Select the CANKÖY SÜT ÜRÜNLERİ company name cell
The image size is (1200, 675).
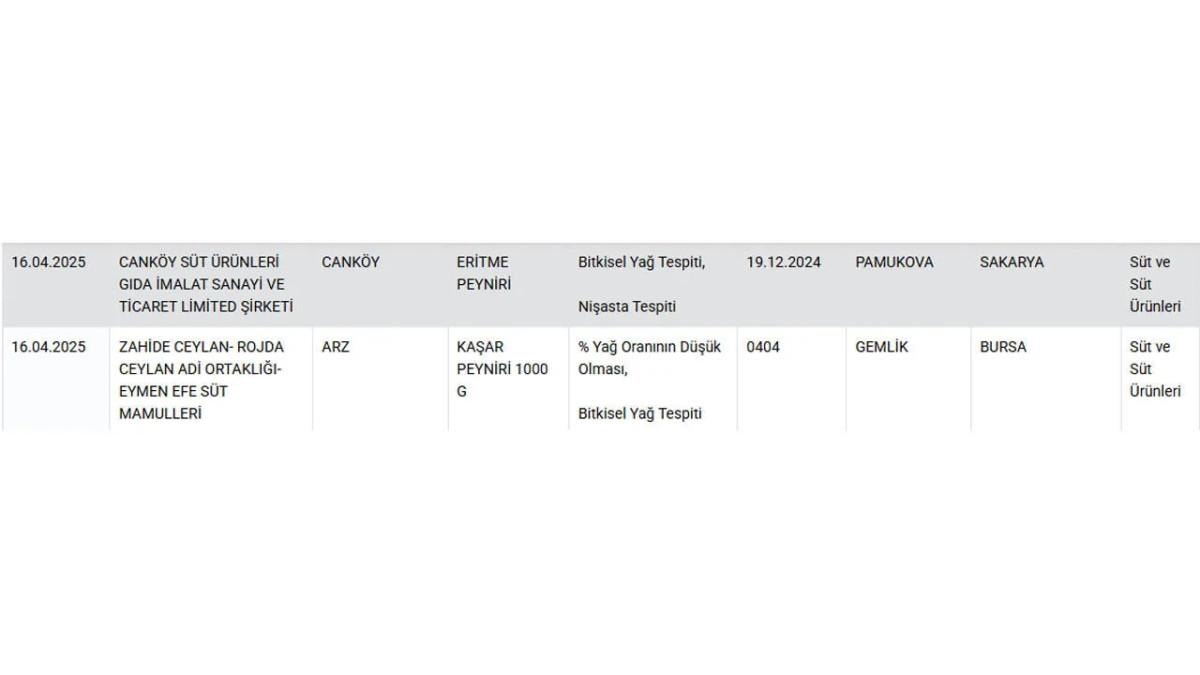coord(206,284)
